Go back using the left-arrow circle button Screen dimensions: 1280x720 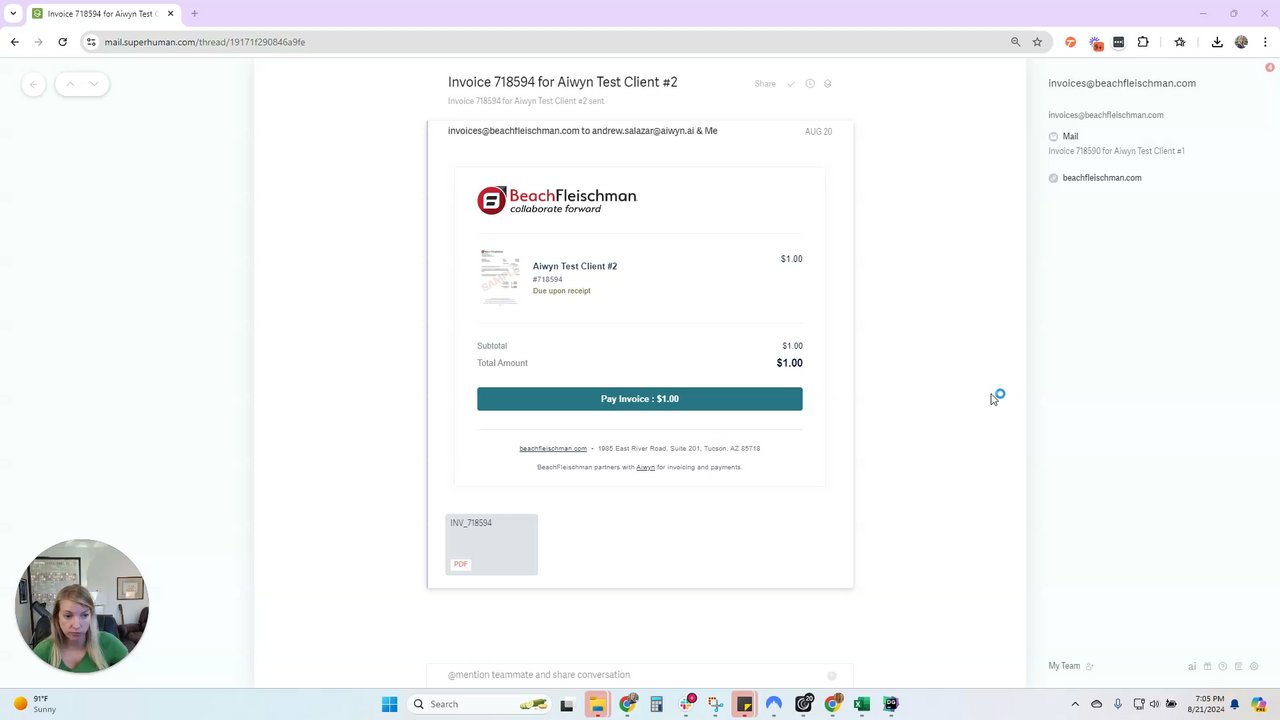pyautogui.click(x=33, y=84)
